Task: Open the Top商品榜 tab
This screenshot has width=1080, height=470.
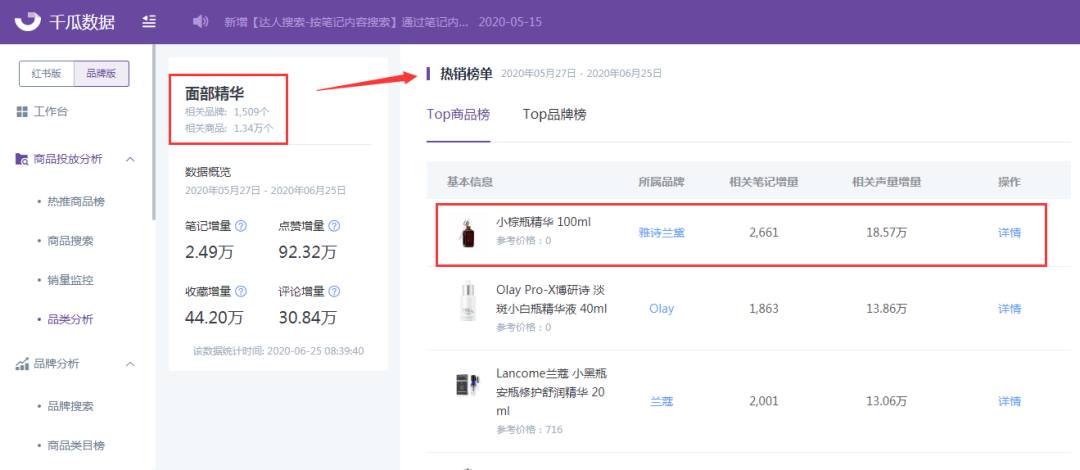Action: click(x=458, y=114)
